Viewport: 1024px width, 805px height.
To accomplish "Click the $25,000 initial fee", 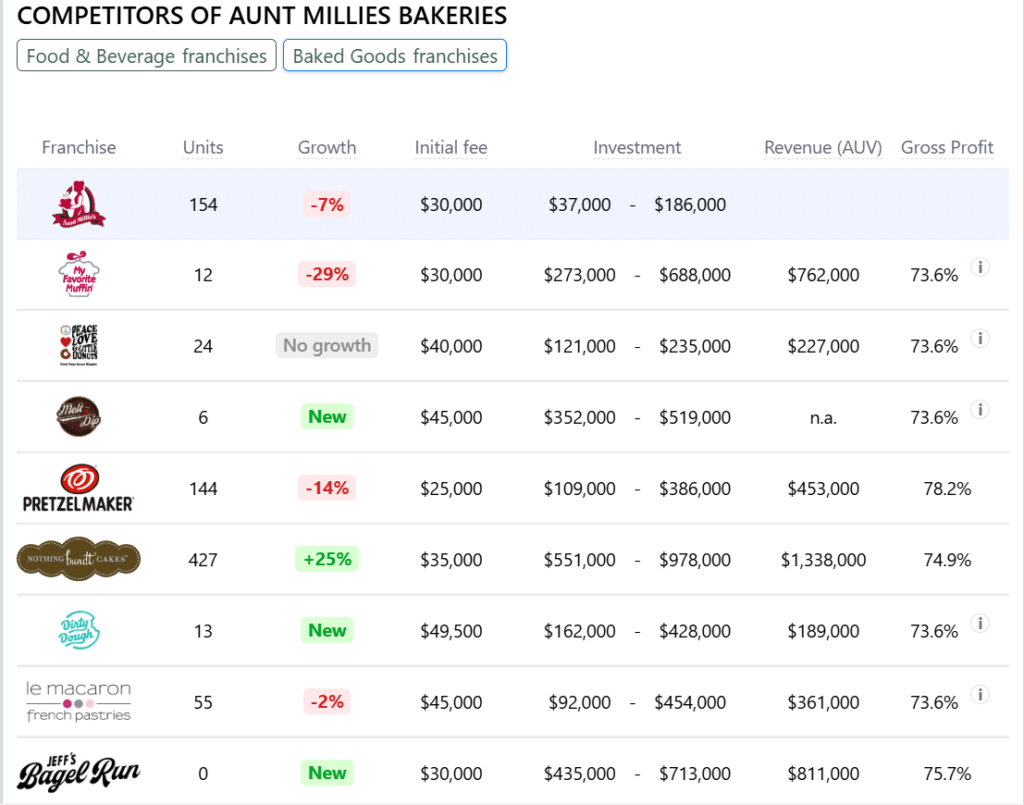I will (x=451, y=489).
